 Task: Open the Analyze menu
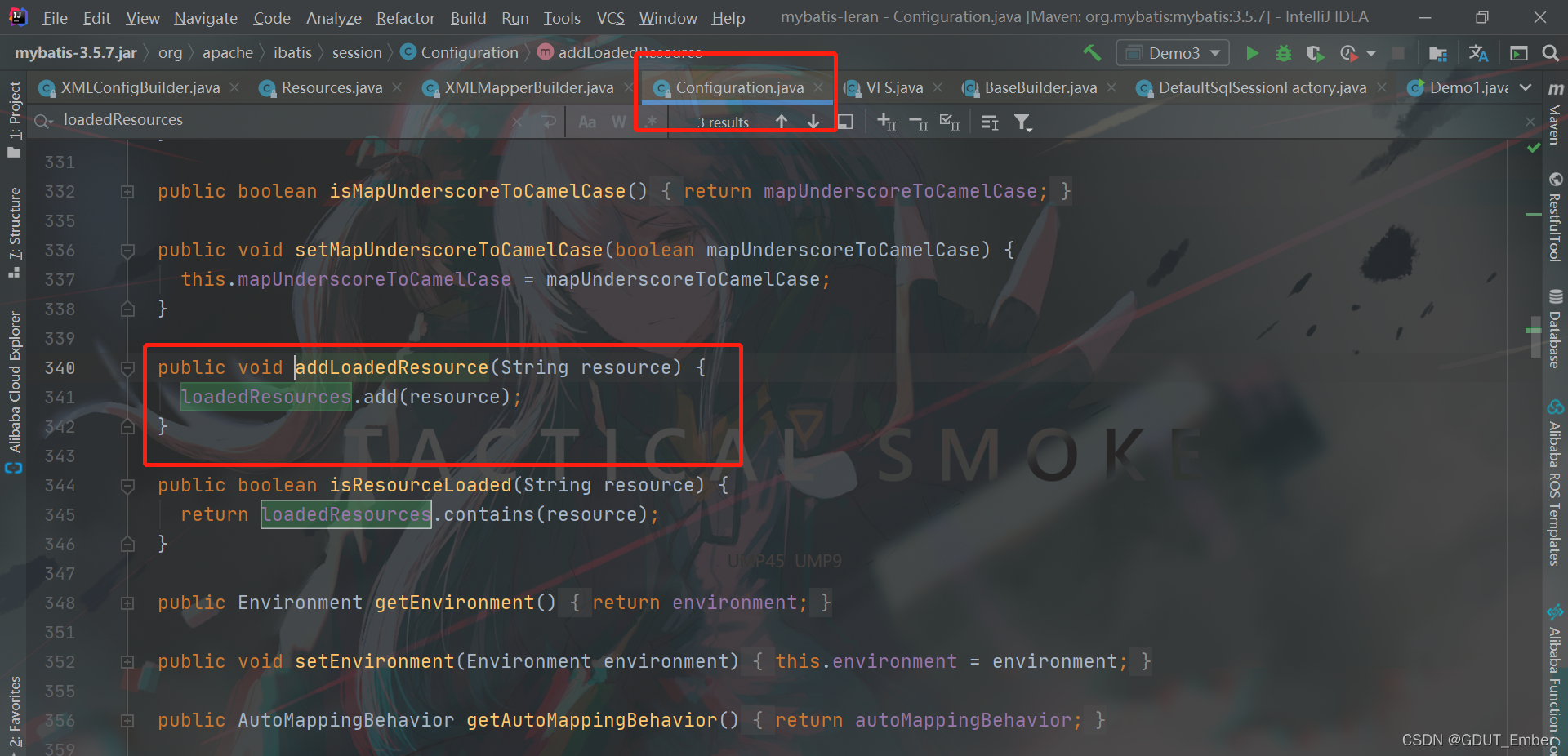(333, 17)
